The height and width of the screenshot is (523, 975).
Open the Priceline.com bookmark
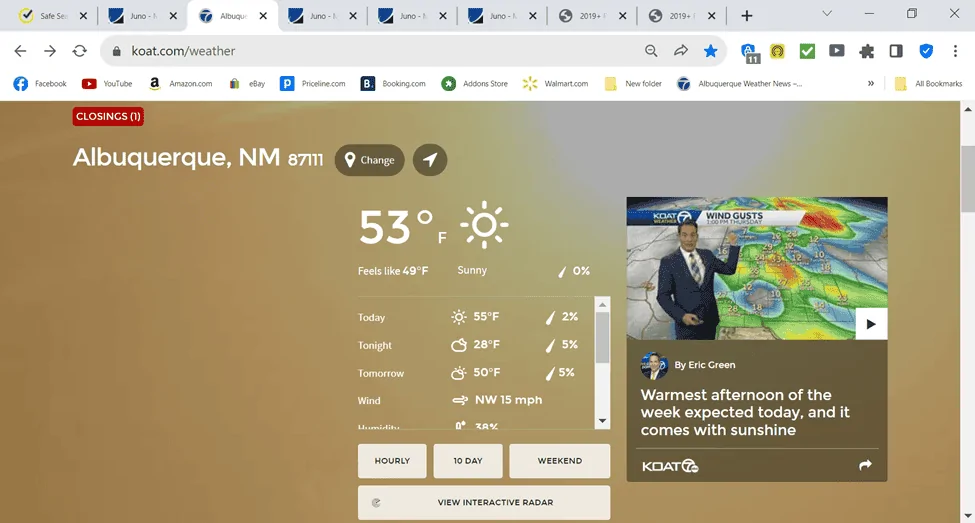pos(313,83)
